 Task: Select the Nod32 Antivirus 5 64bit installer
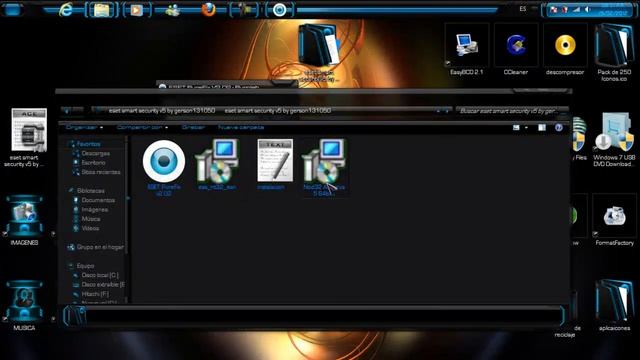click(324, 168)
